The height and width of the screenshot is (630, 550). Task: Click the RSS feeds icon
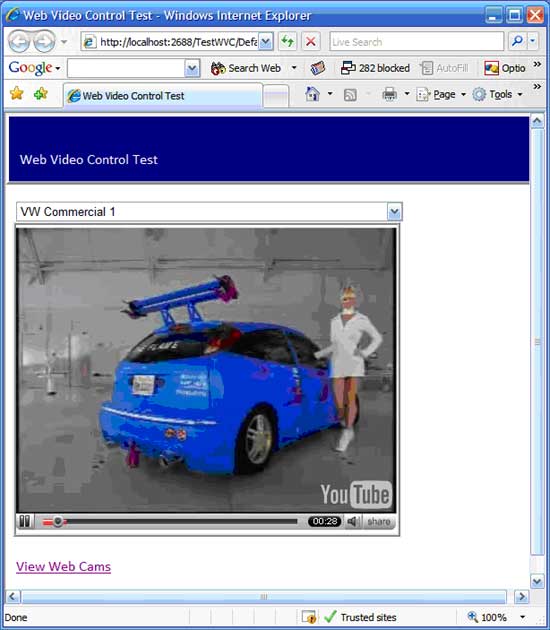click(350, 95)
